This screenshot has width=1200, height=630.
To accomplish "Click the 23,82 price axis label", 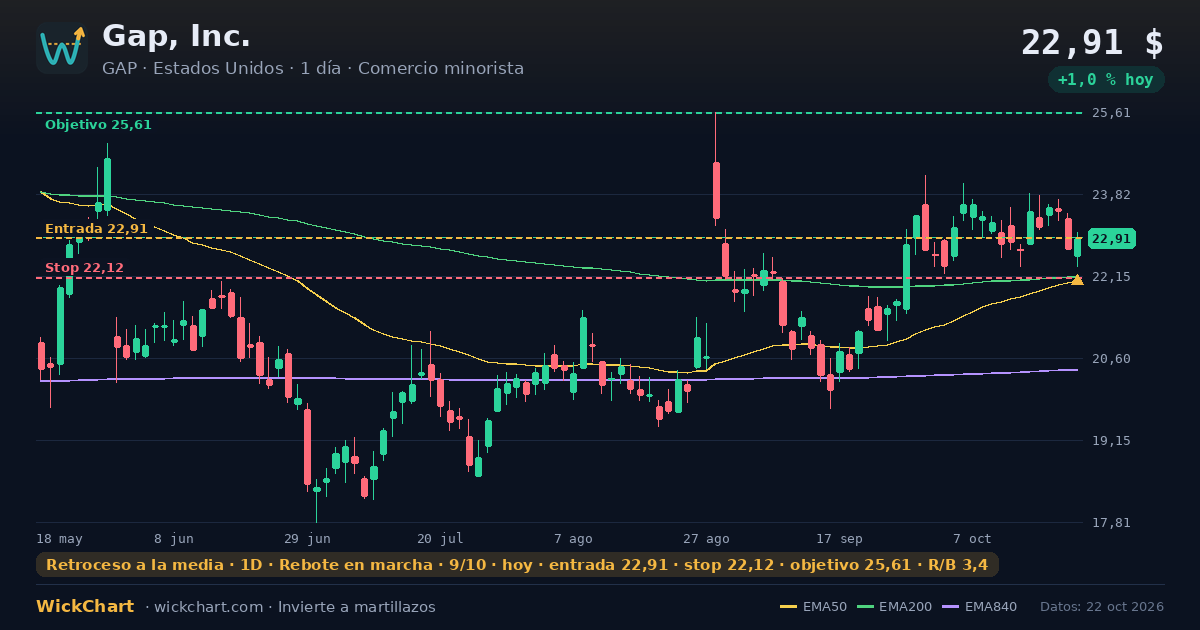I will coord(1111,195).
